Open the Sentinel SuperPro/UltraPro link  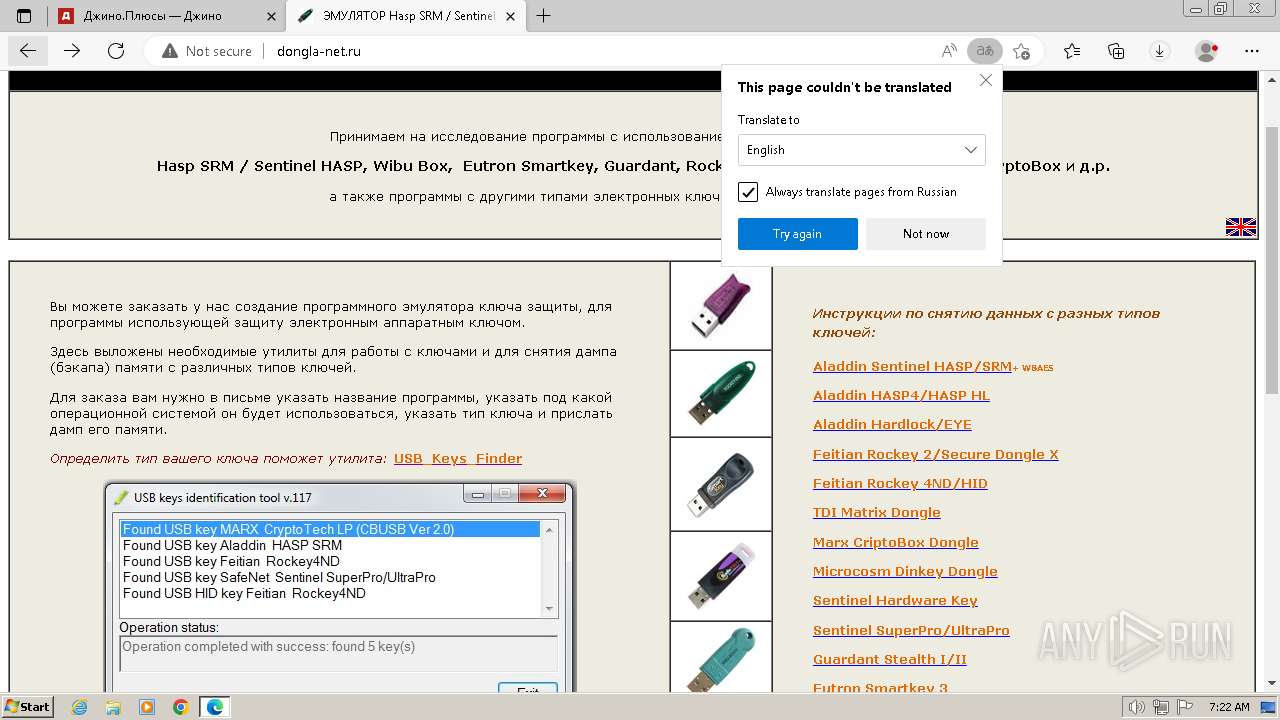(x=911, y=631)
